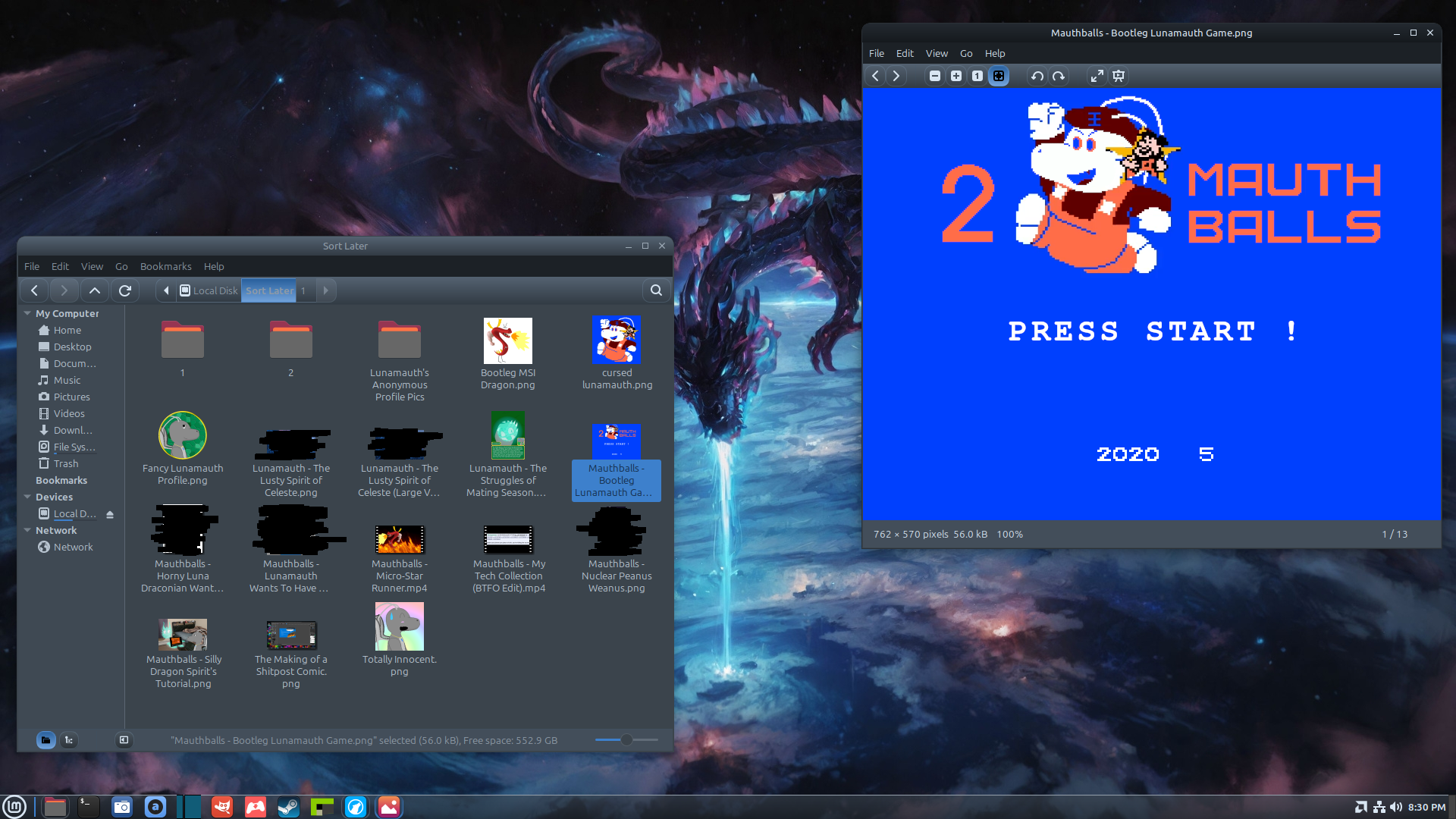
Task: Start slideshow in image viewer
Action: coord(1119,76)
